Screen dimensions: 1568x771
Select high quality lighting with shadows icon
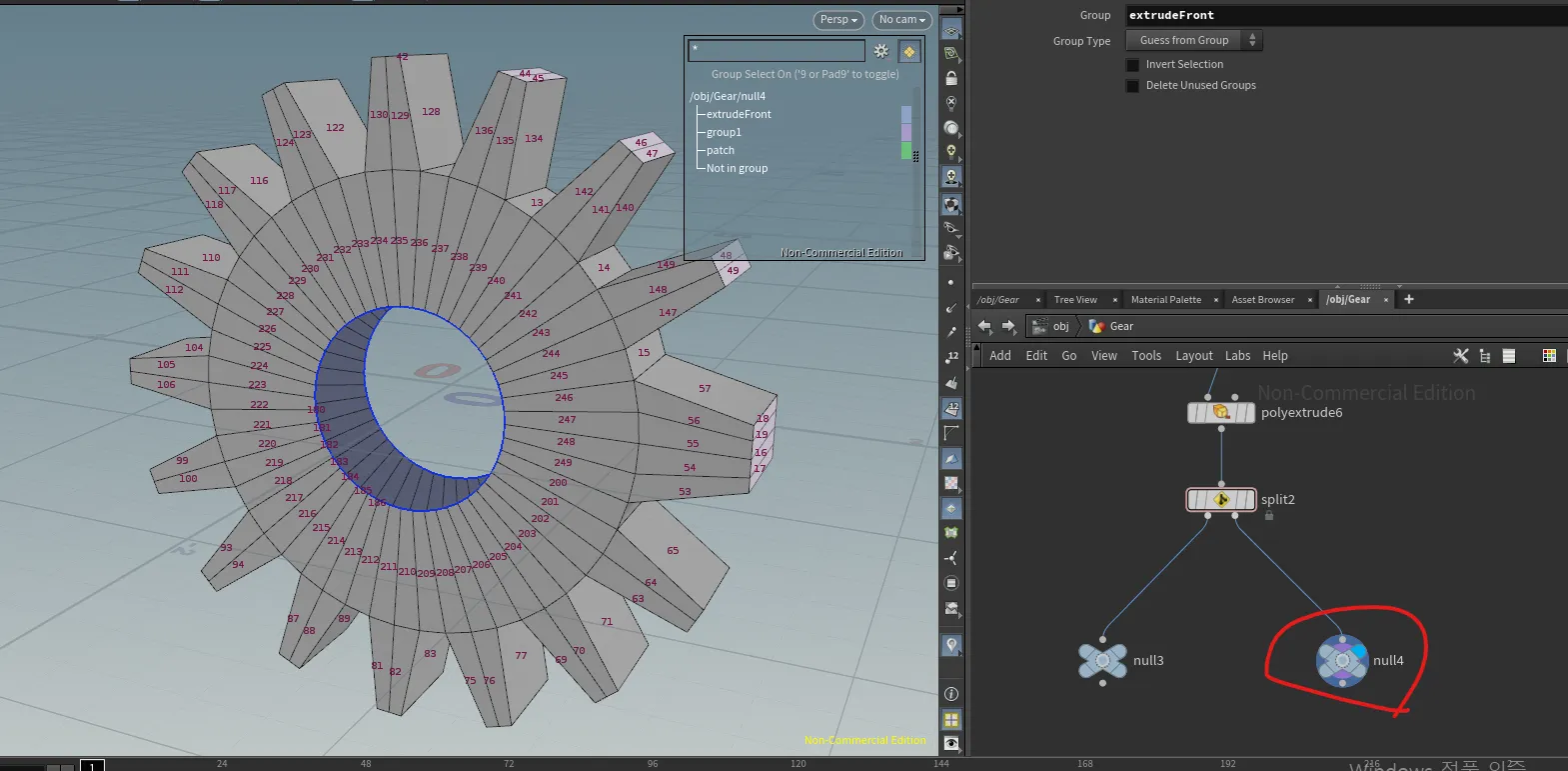(951, 177)
